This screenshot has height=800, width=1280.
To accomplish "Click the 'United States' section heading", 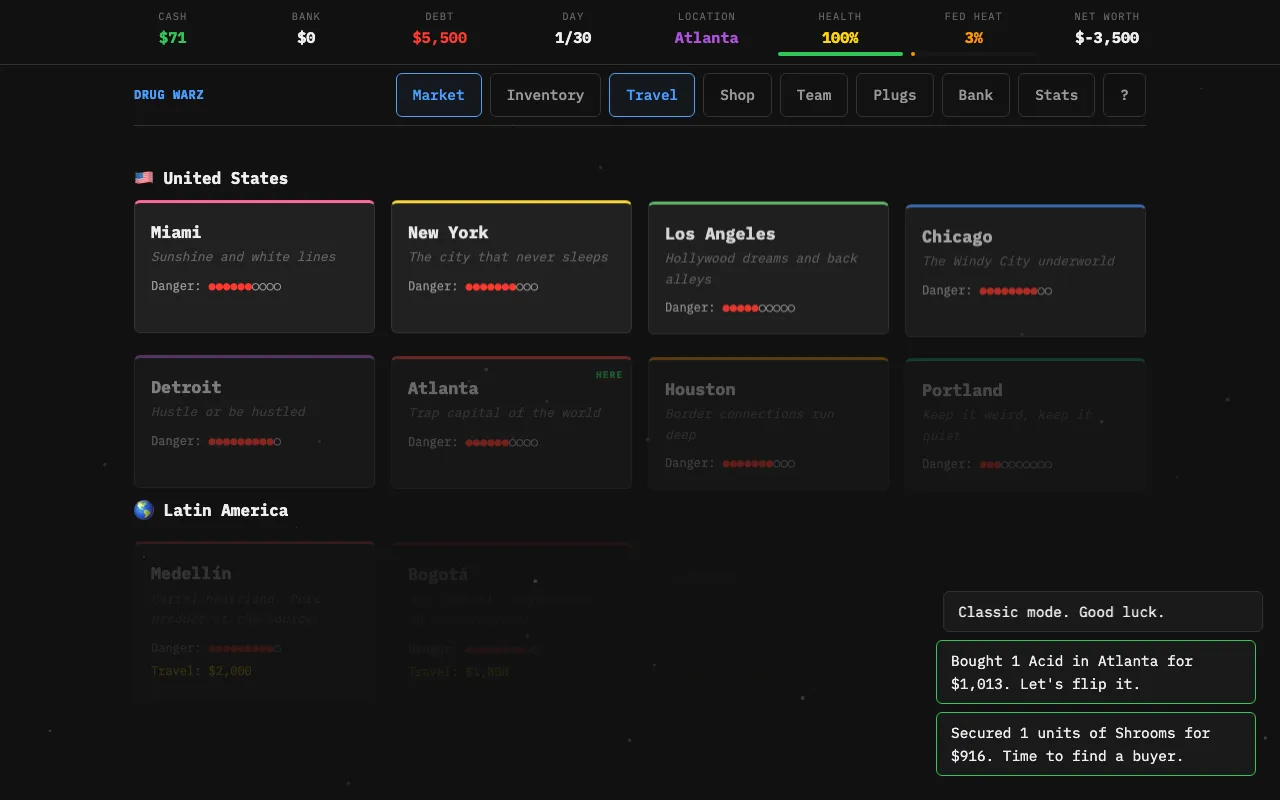I will pos(225,178).
